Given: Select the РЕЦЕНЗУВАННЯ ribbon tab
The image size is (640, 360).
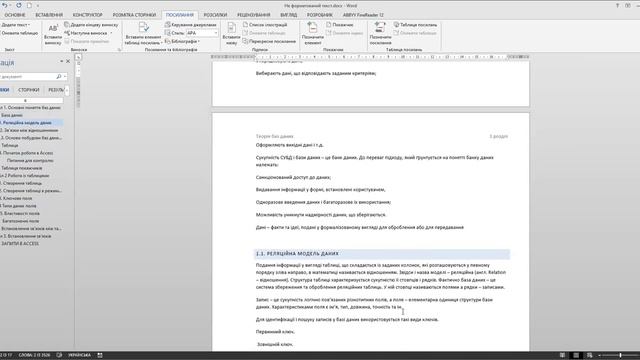Looking at the screenshot, I should (x=253, y=15).
